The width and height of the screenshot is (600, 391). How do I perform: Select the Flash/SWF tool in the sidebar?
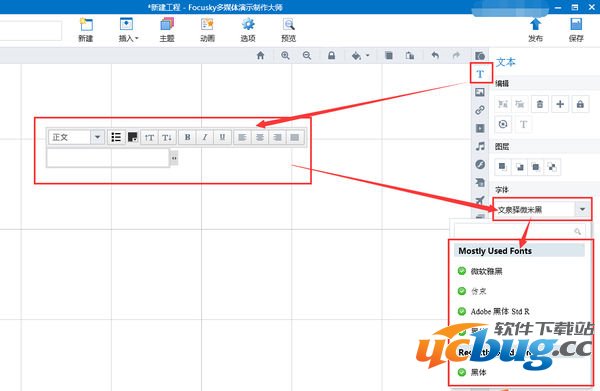[480, 164]
